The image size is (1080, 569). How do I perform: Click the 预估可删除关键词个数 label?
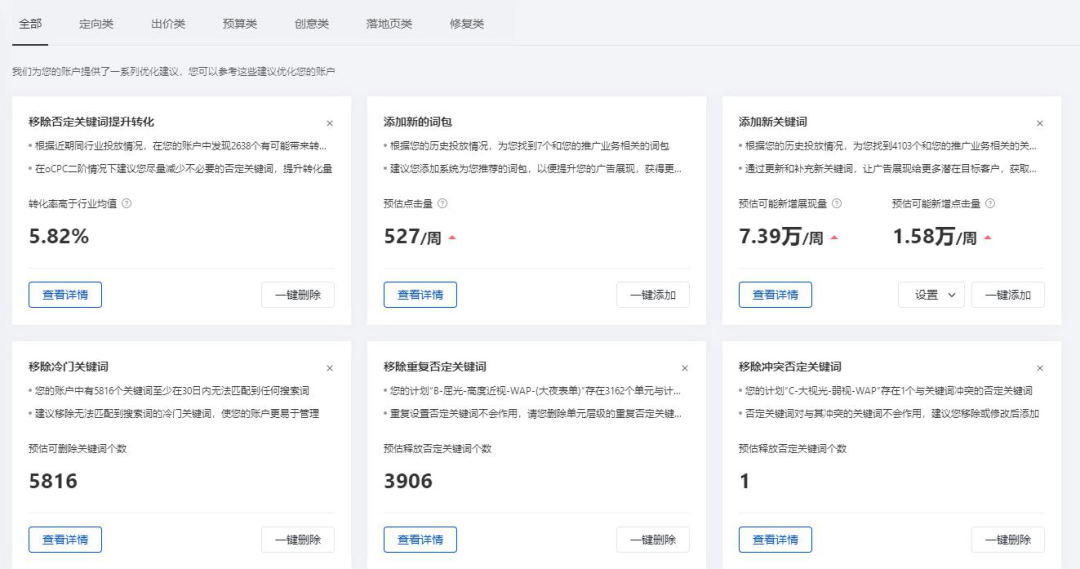78,448
